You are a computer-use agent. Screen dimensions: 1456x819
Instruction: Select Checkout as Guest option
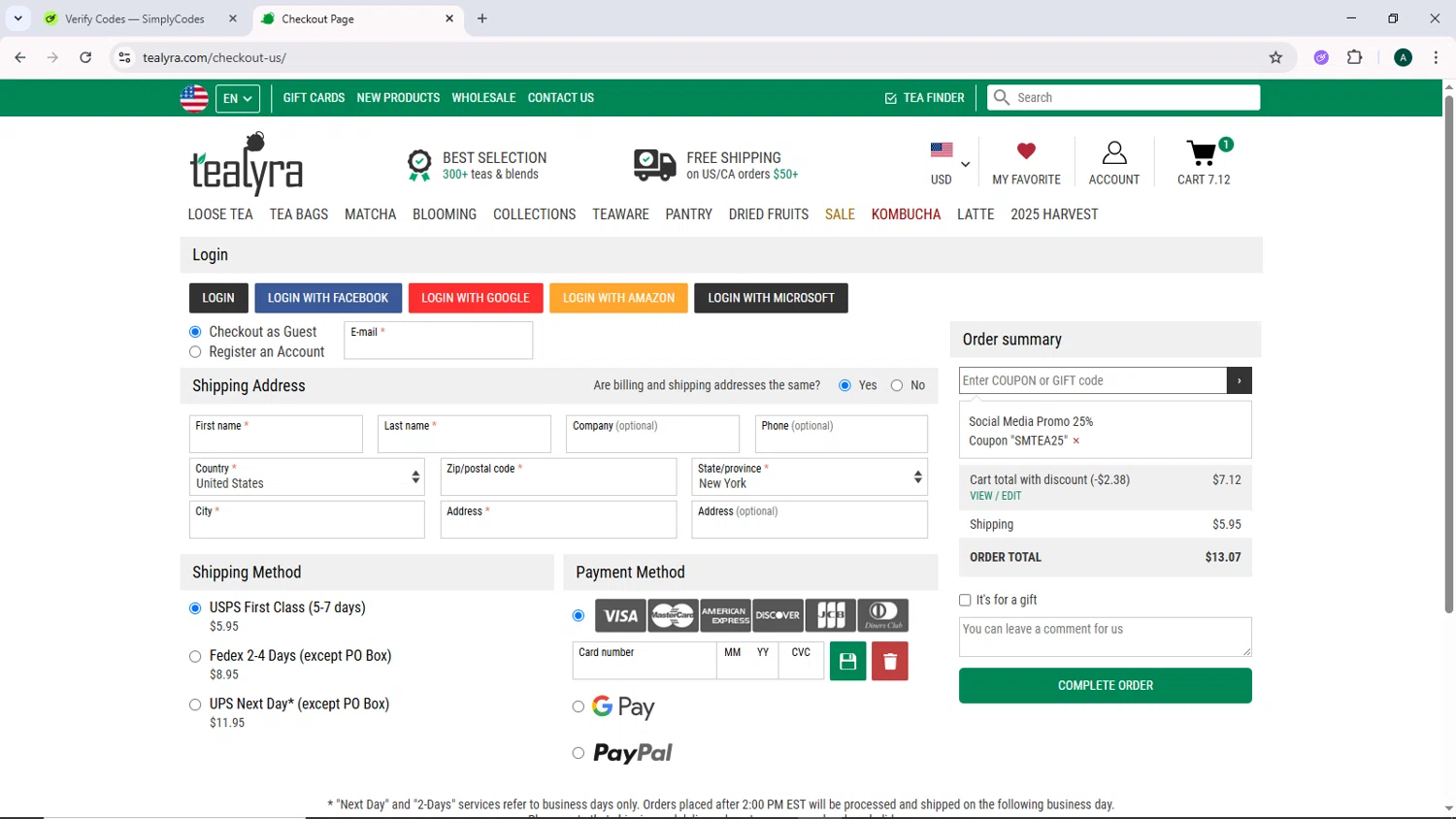195,332
